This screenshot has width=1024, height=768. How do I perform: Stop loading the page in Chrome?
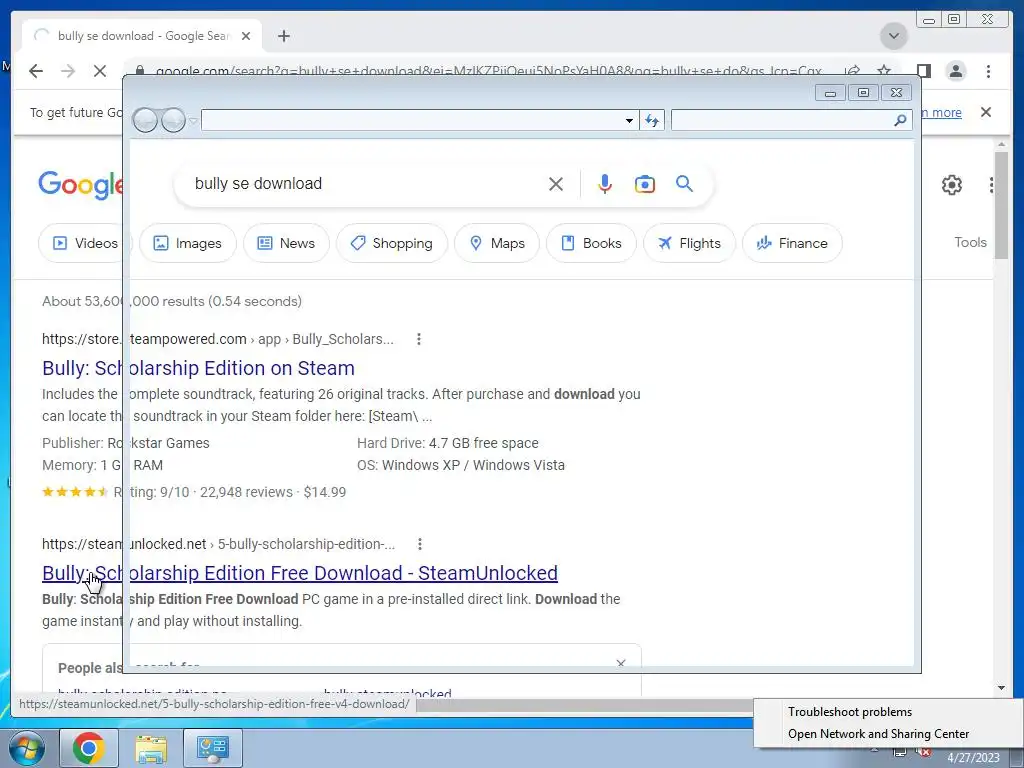(100, 71)
